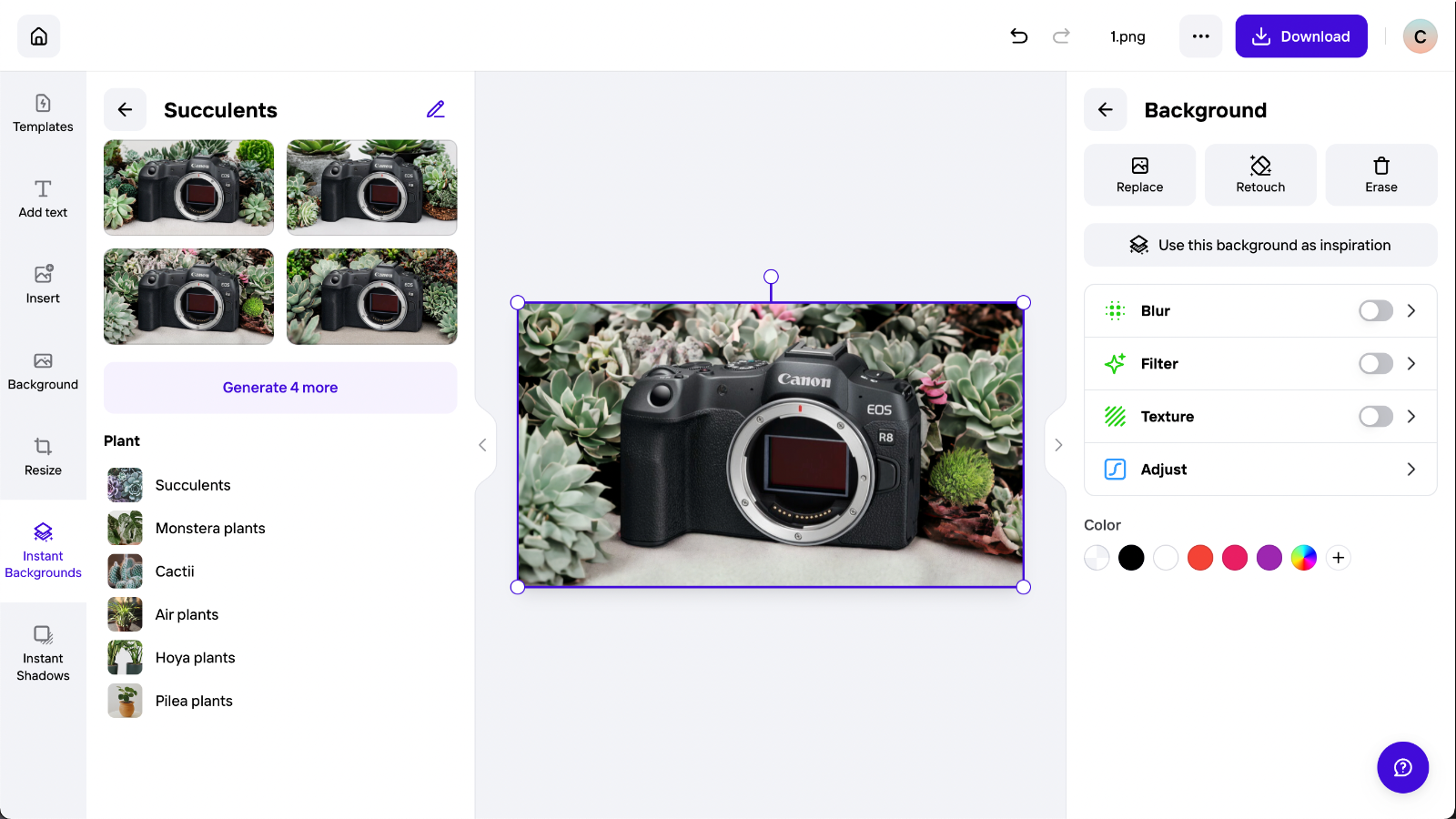
Task: Open the Background panel from the sidebar
Action: tap(43, 369)
